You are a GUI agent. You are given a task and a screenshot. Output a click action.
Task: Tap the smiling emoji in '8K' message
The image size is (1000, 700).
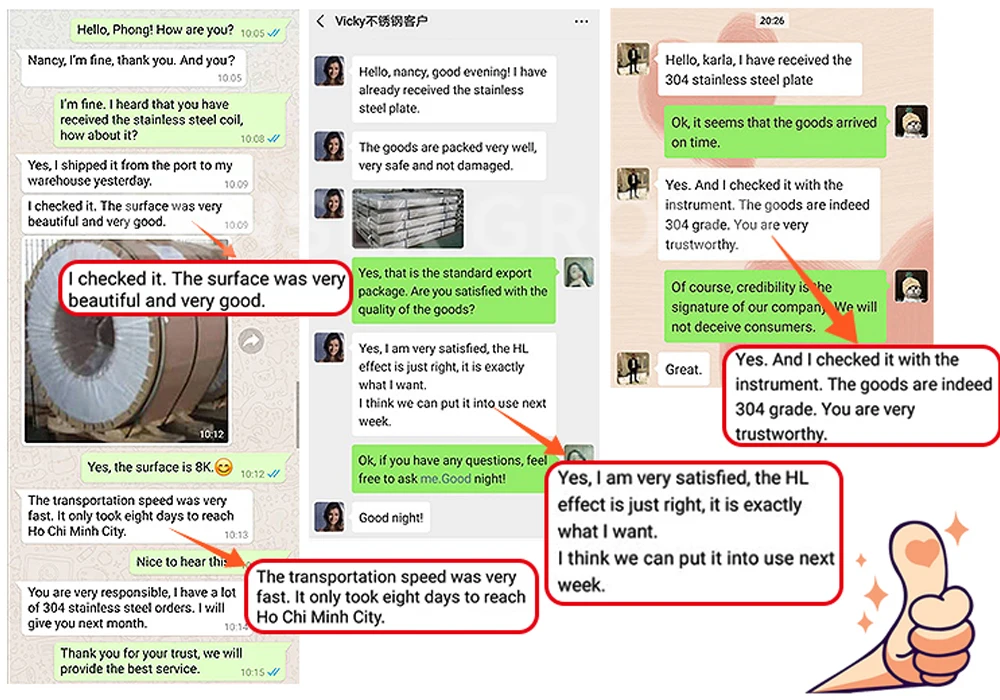223,467
